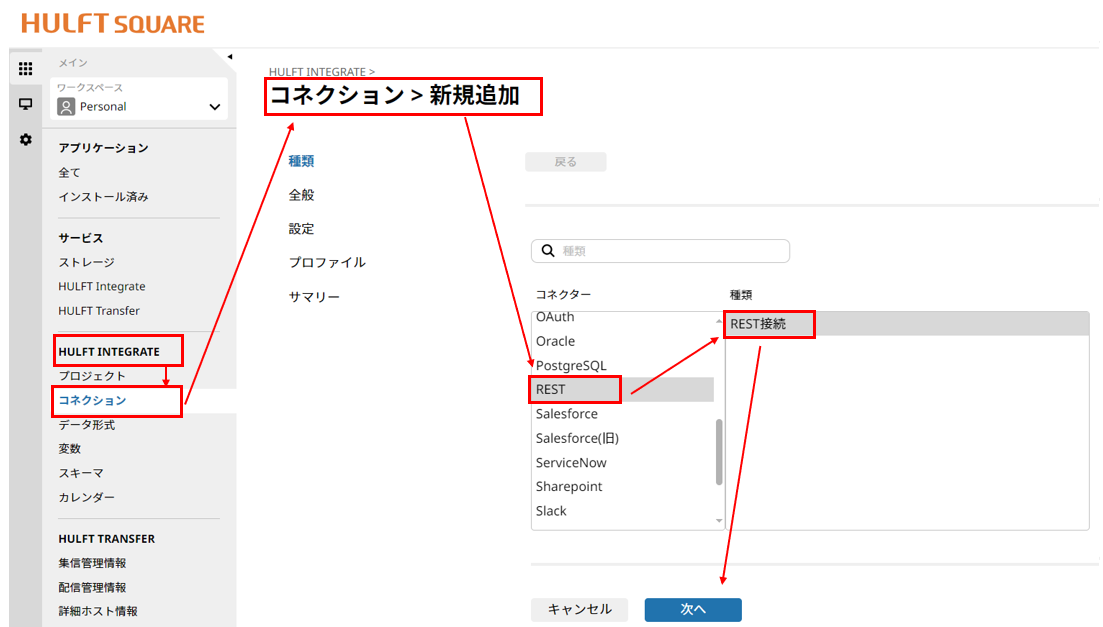
Task: Select REST接続 in 種類 list
Action: tap(907, 324)
